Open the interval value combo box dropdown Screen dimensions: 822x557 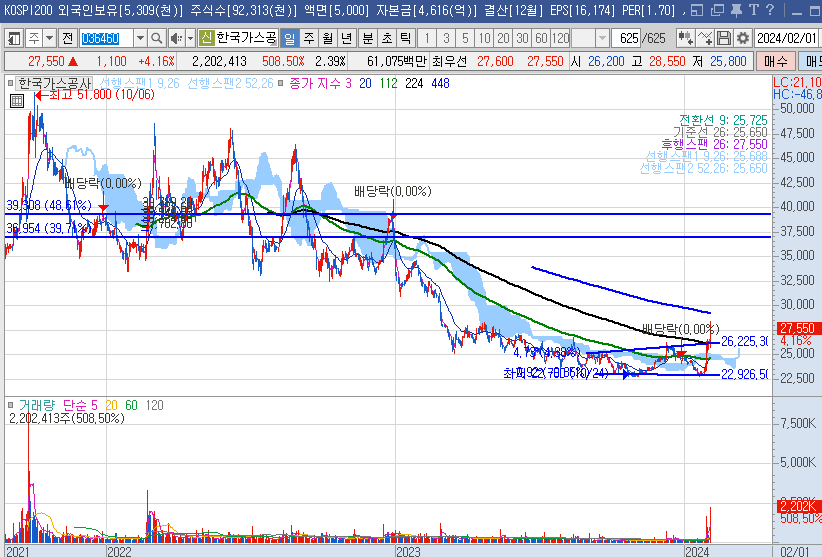602,38
